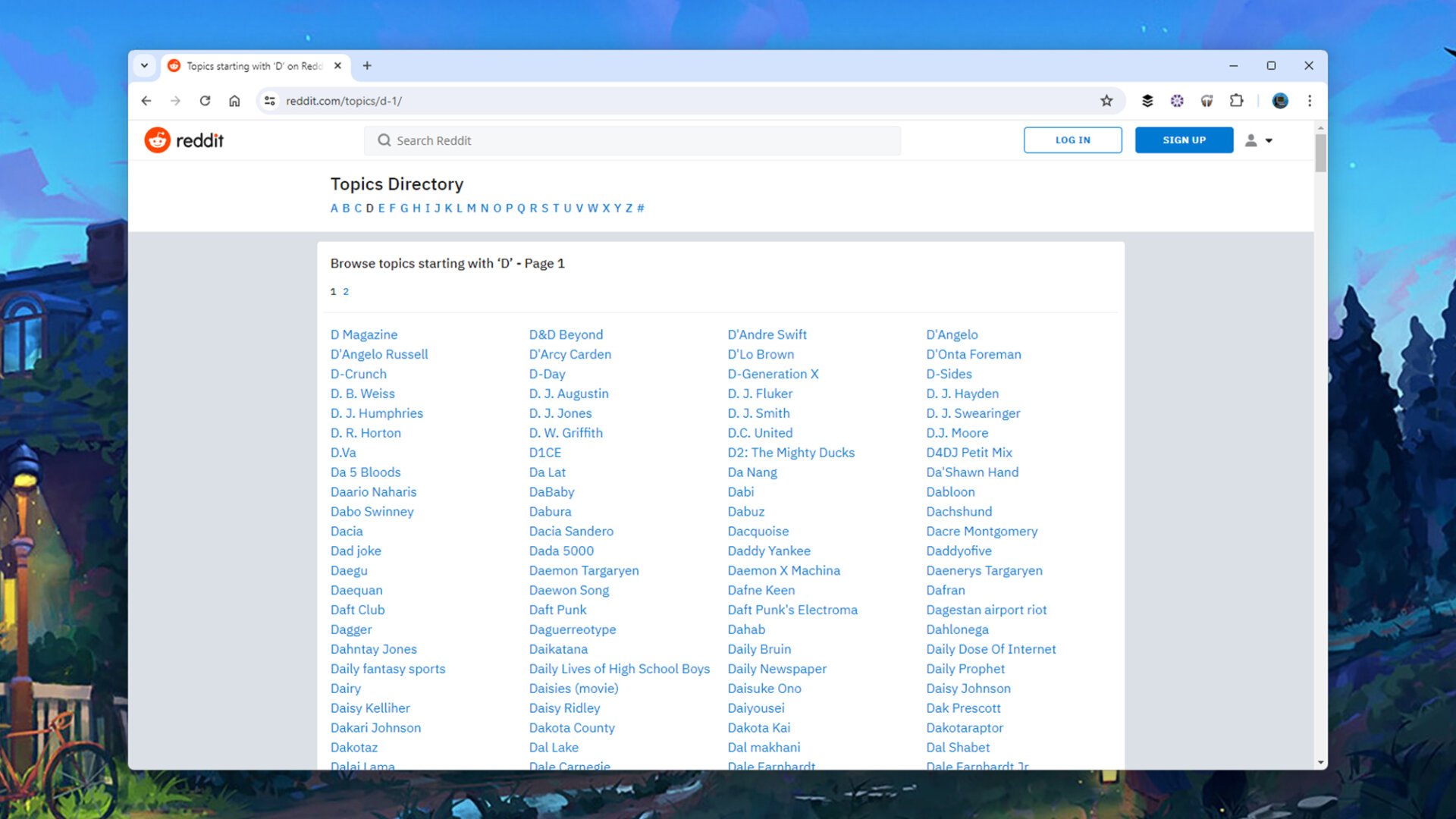Open the Daisy Ridley topic link
1456x819 pixels.
tap(564, 708)
